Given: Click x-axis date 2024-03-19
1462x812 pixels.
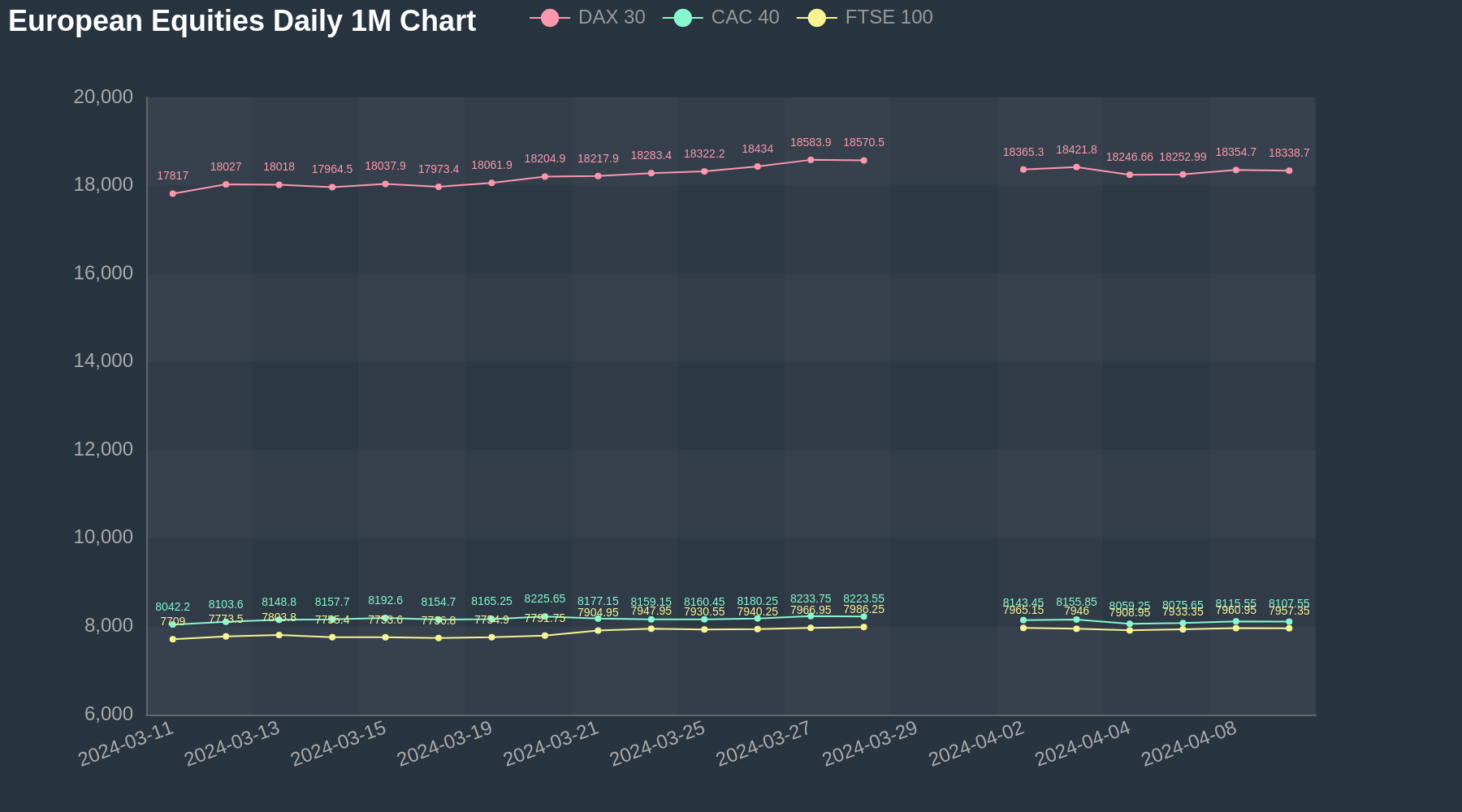Looking at the screenshot, I should [x=446, y=743].
